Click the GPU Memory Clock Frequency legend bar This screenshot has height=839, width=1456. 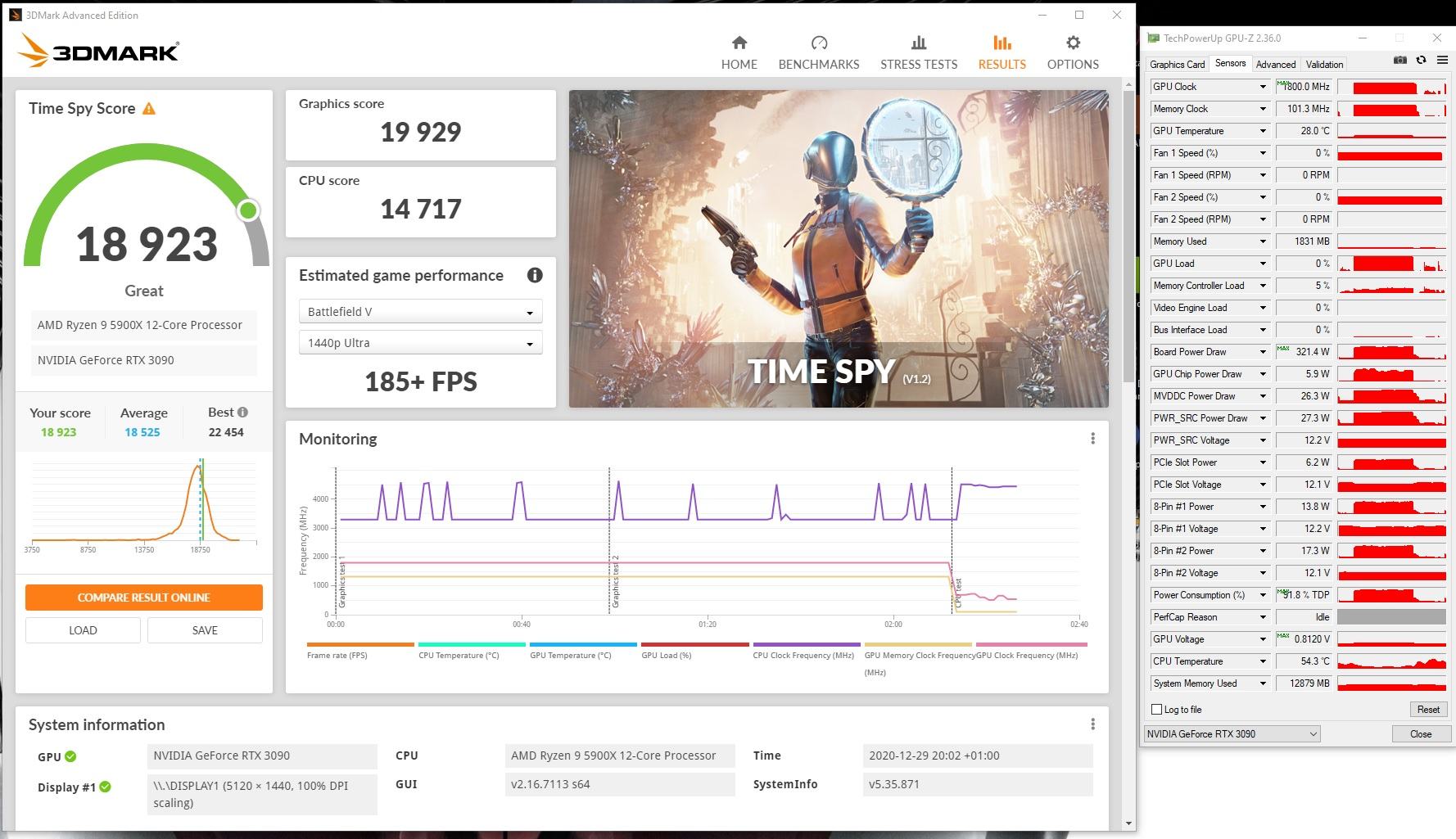pyautogui.click(x=918, y=645)
